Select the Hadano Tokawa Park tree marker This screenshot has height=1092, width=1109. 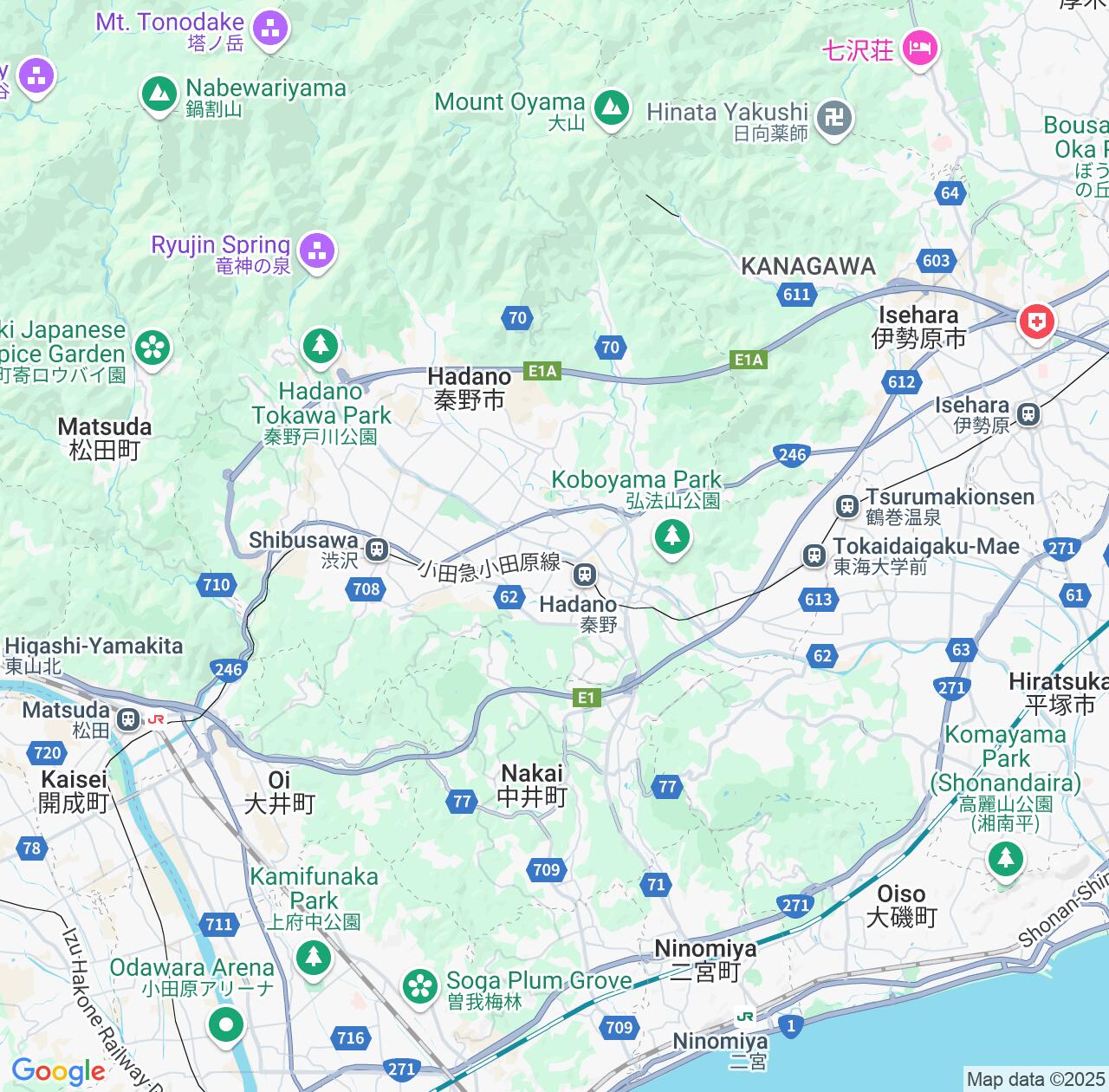[x=320, y=346]
